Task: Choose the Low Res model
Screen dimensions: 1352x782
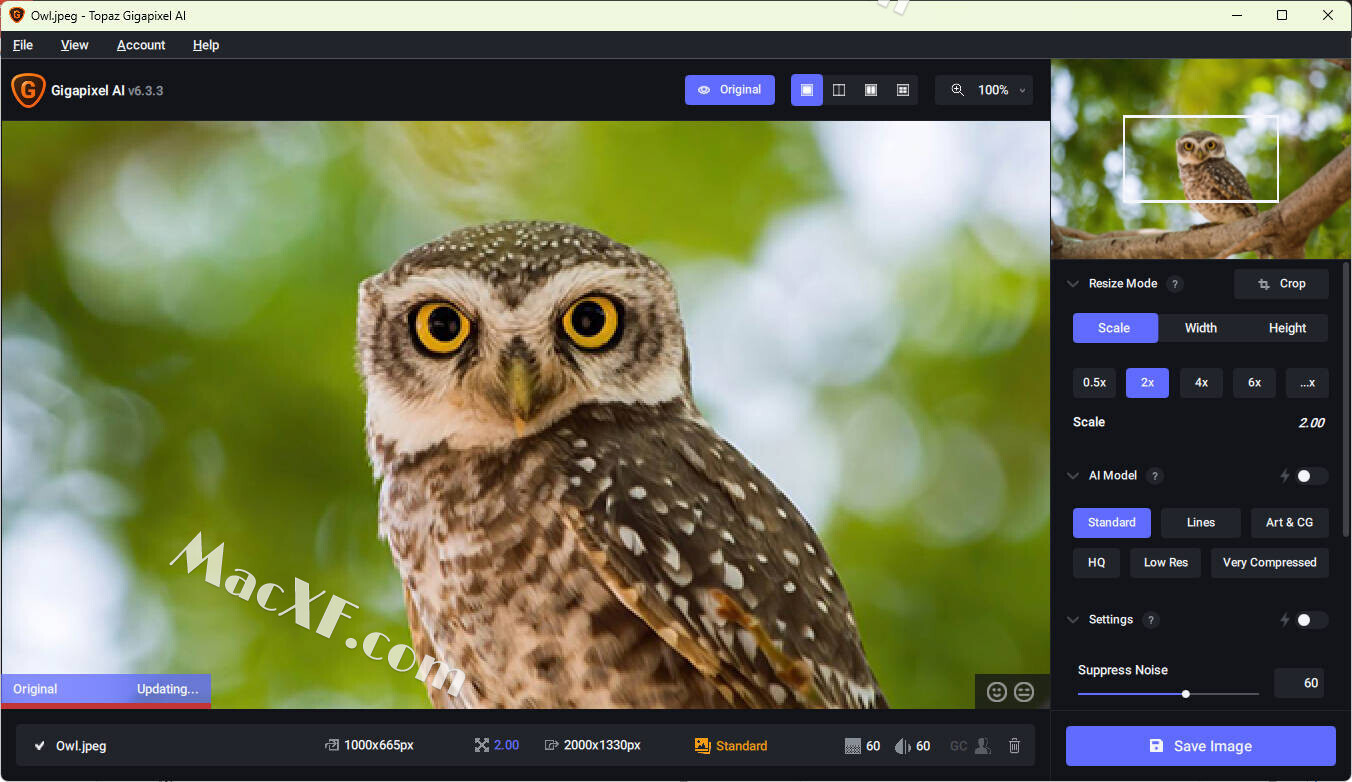Action: coord(1166,563)
